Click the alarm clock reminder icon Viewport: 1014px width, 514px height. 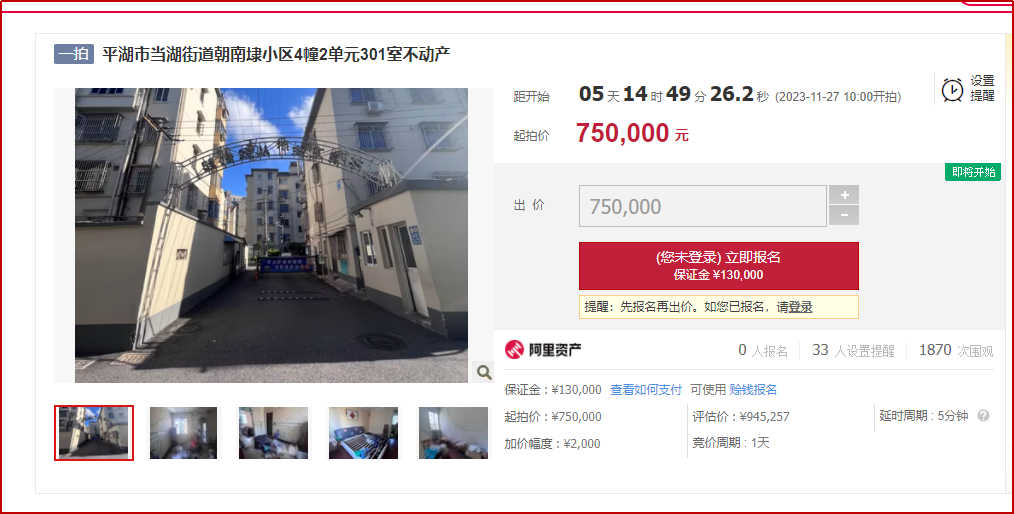(x=952, y=89)
